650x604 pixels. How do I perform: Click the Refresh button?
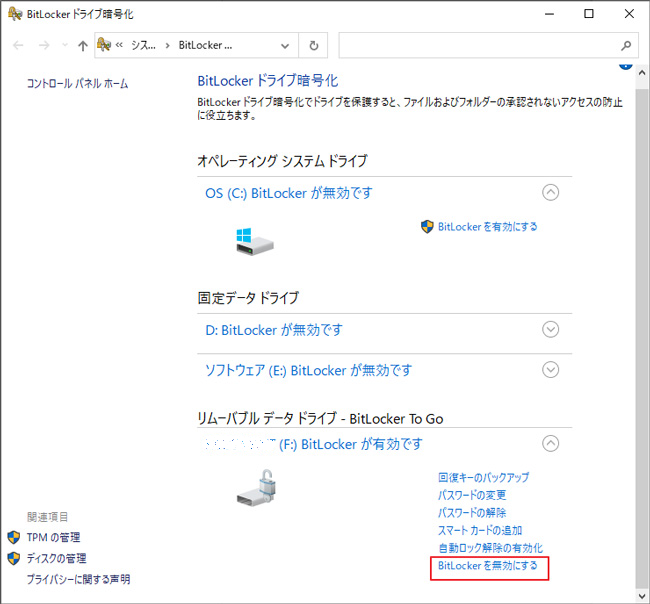coord(314,46)
